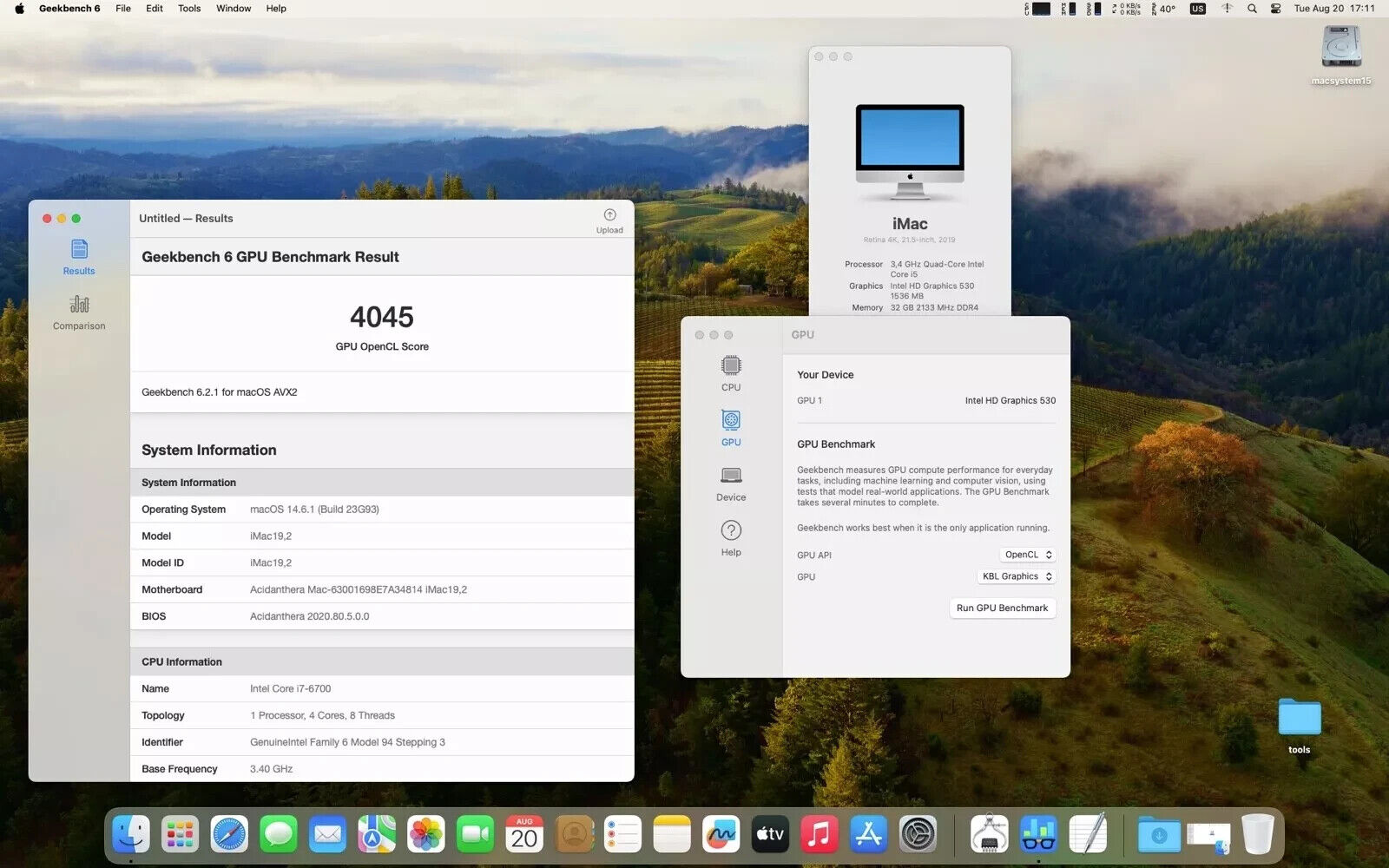Open Notes from the dock
Viewport: 1389px width, 868px height.
click(x=672, y=835)
